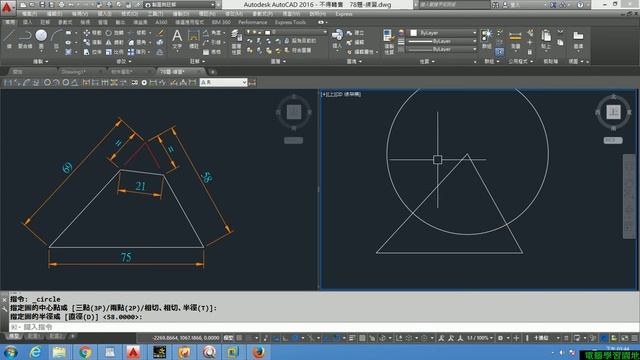Open the linetype ByLayer dropdown
This screenshot has width=640, height=360.
click(442, 49)
